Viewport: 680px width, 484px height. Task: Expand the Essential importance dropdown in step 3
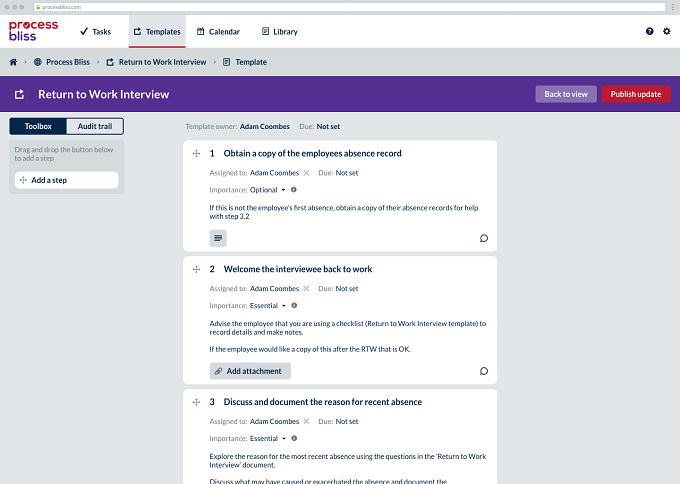(268, 438)
